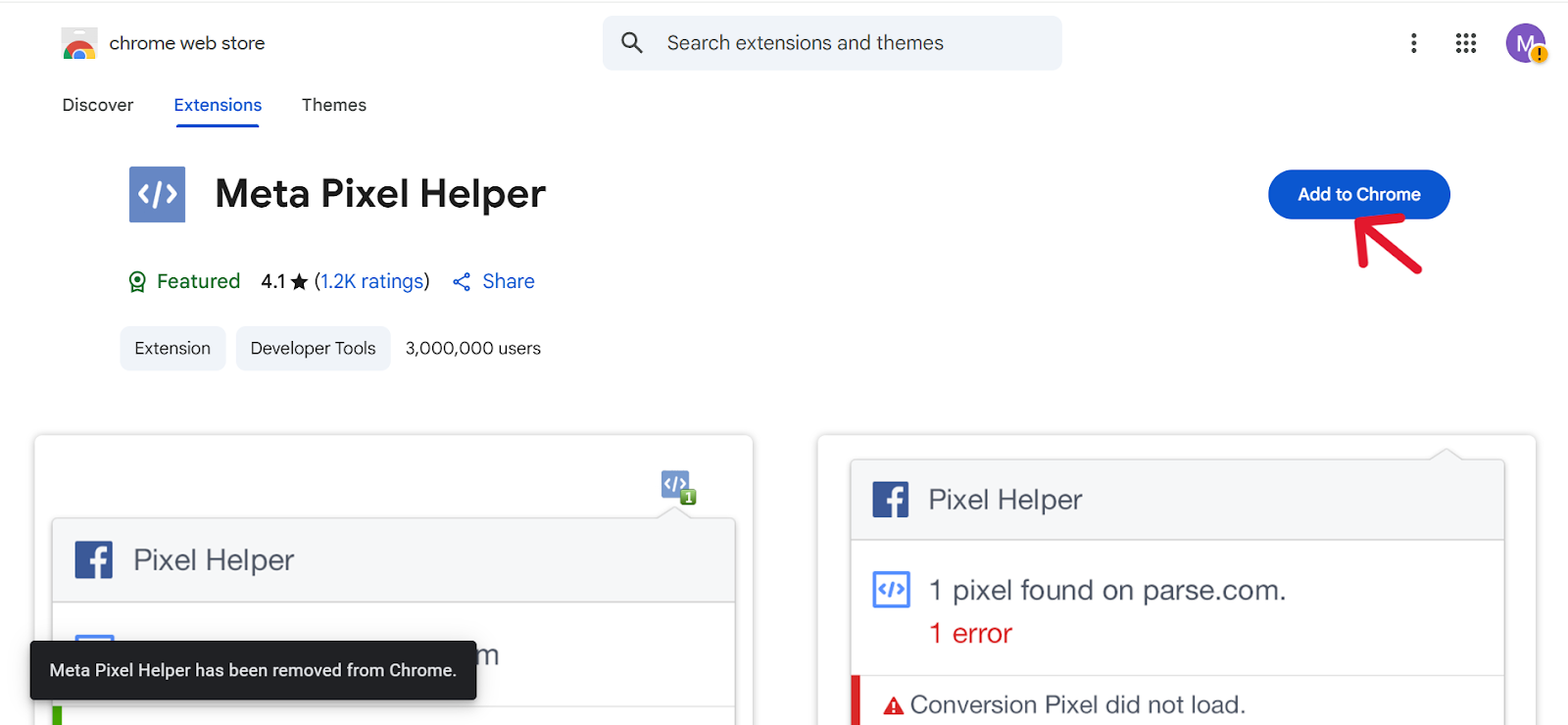Image resolution: width=1568 pixels, height=725 pixels.
Task: Click the share icon beside Share
Action: tap(462, 282)
